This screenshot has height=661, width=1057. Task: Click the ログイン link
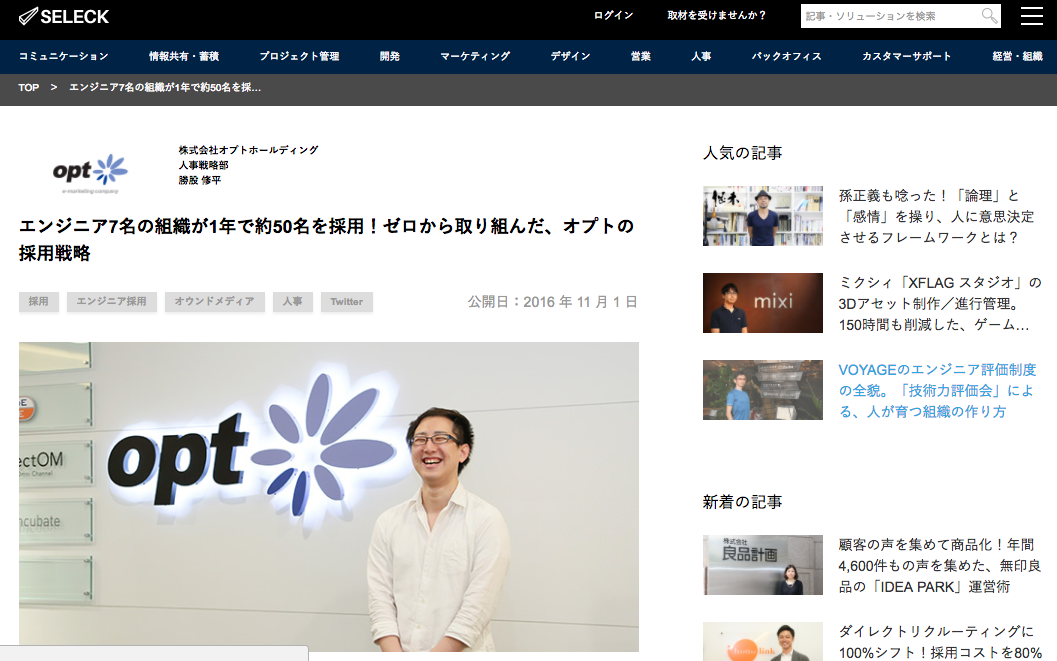point(613,16)
